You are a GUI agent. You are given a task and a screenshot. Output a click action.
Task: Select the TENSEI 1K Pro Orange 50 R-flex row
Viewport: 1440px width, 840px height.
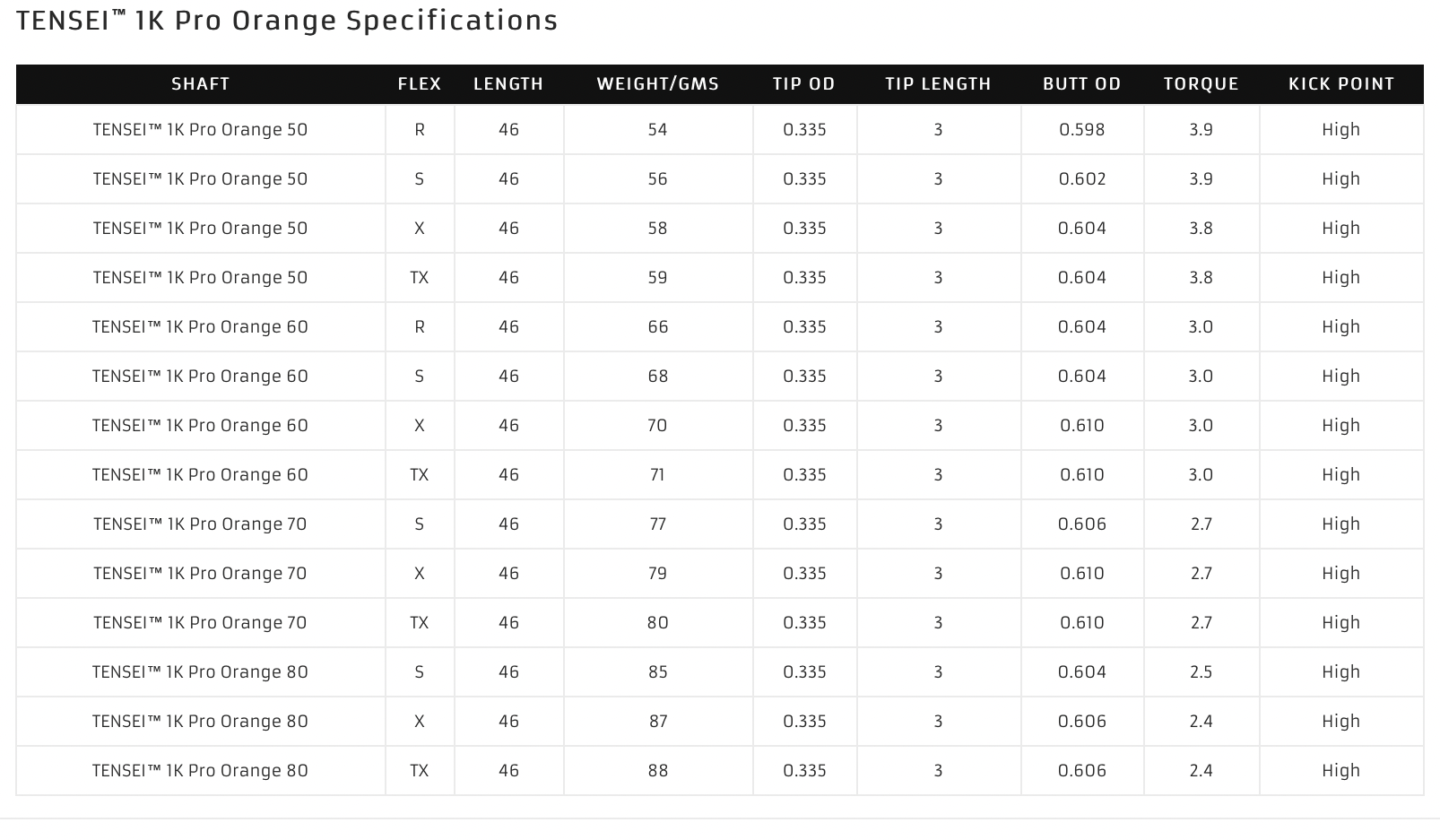pos(719,130)
